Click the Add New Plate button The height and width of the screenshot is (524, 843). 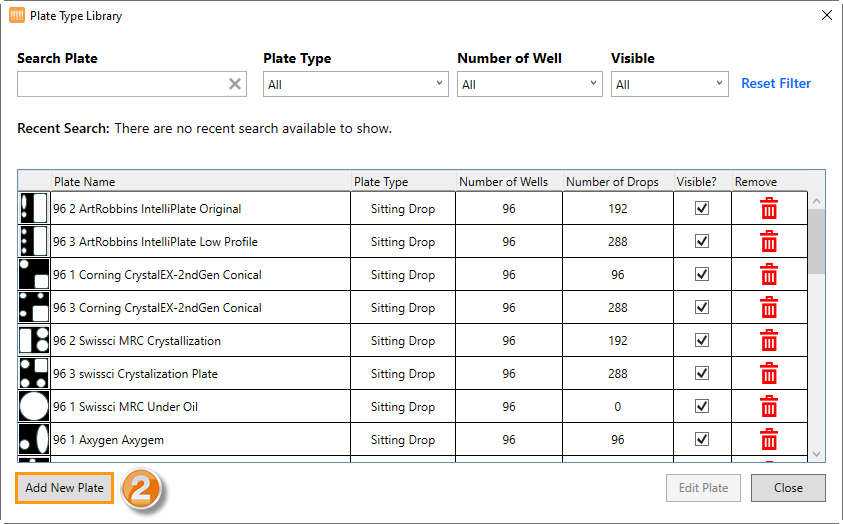65,488
